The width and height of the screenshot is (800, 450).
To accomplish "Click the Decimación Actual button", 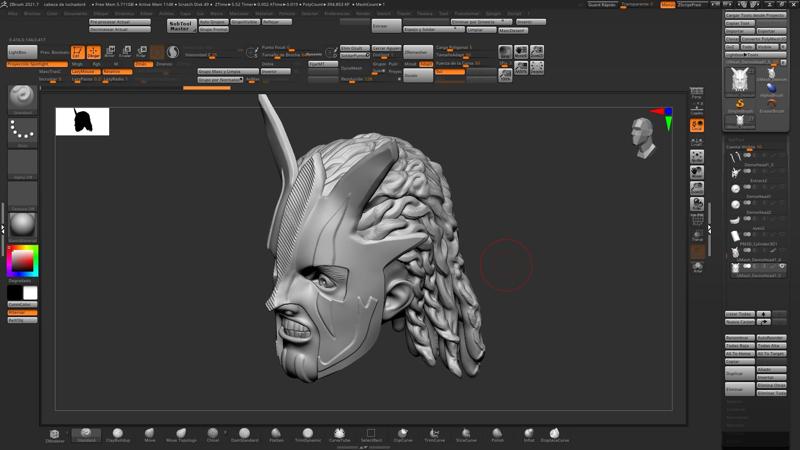I will pos(119,30).
